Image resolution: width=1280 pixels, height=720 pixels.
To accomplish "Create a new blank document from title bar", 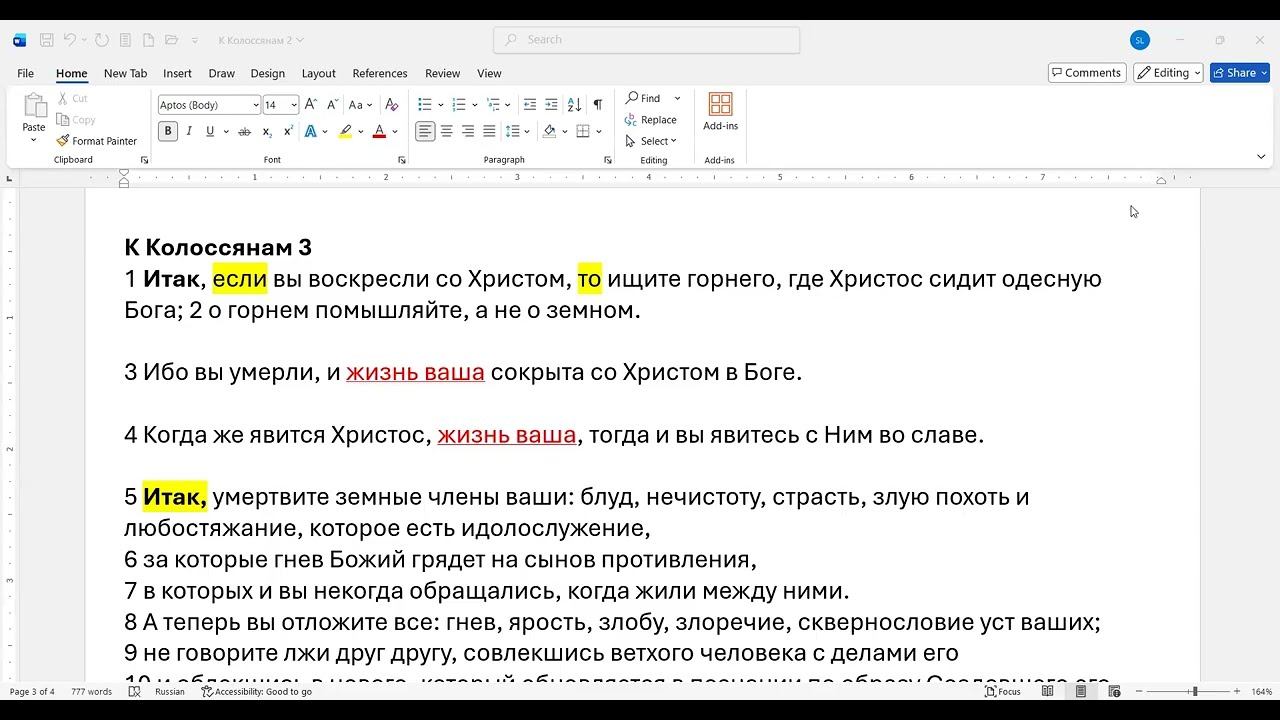I will [148, 40].
